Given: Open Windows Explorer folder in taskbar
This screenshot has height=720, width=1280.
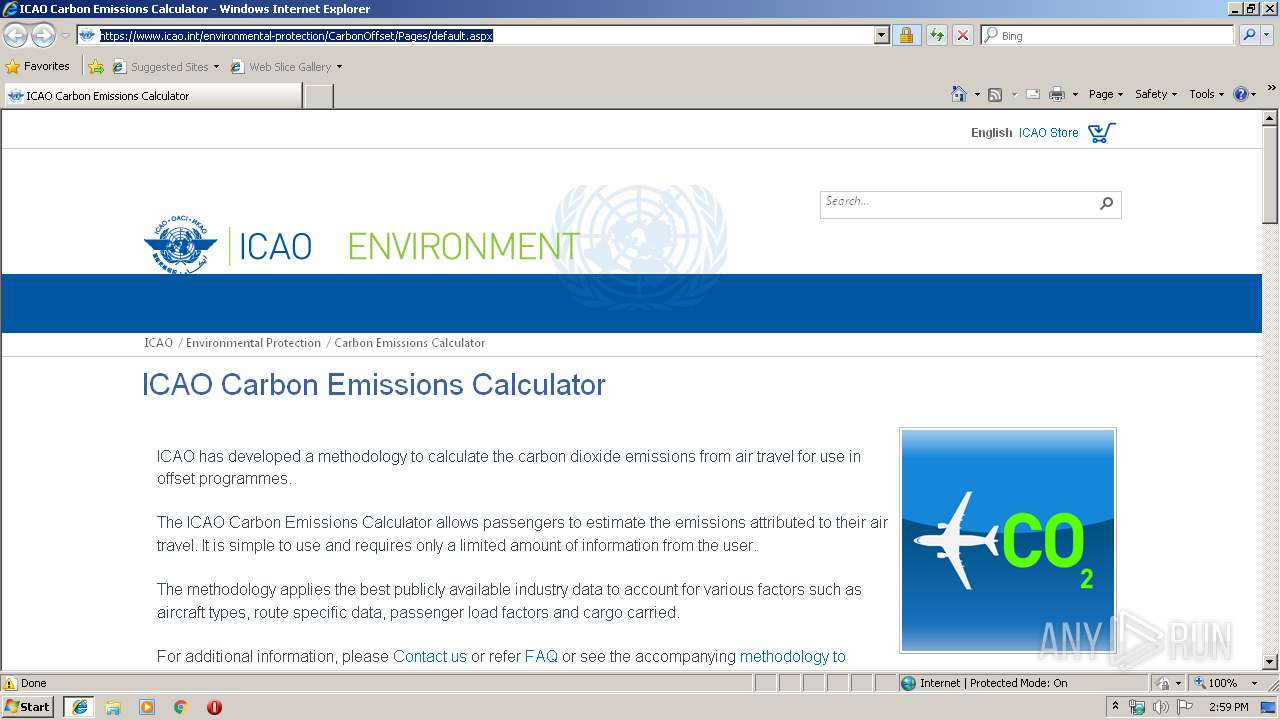Looking at the screenshot, I should pyautogui.click(x=113, y=707).
